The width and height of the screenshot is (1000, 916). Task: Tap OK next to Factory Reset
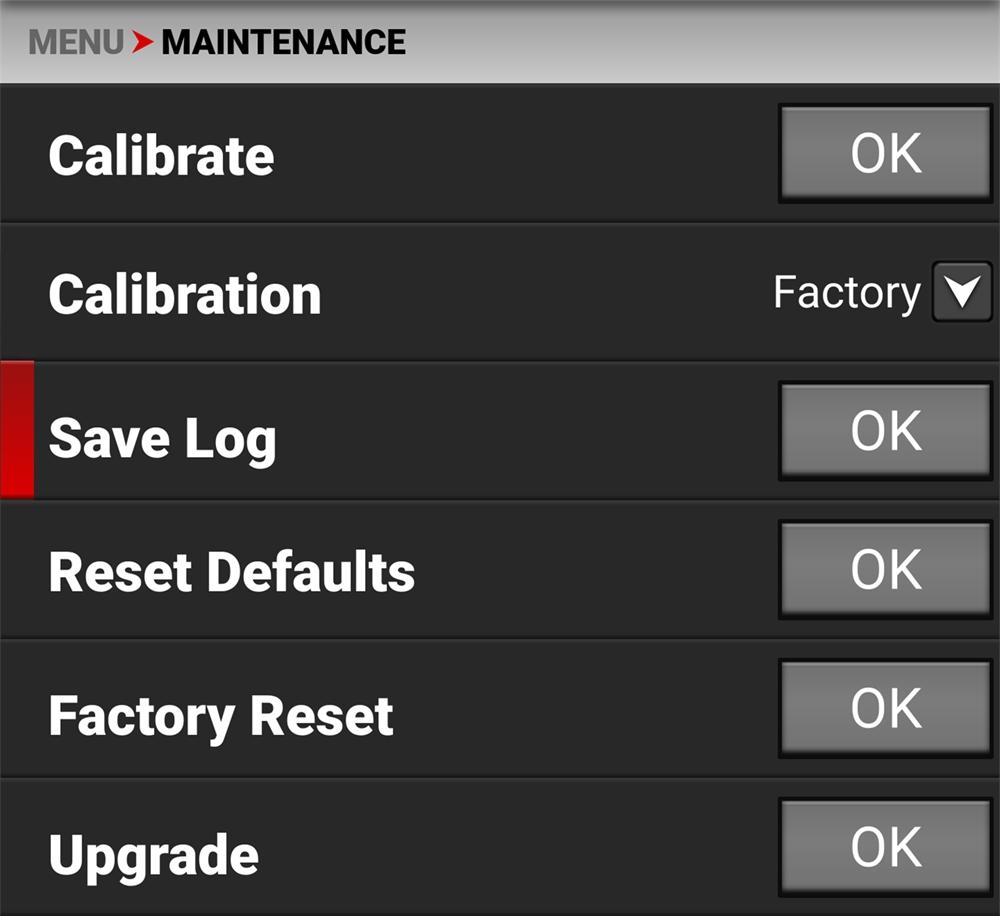tap(885, 708)
